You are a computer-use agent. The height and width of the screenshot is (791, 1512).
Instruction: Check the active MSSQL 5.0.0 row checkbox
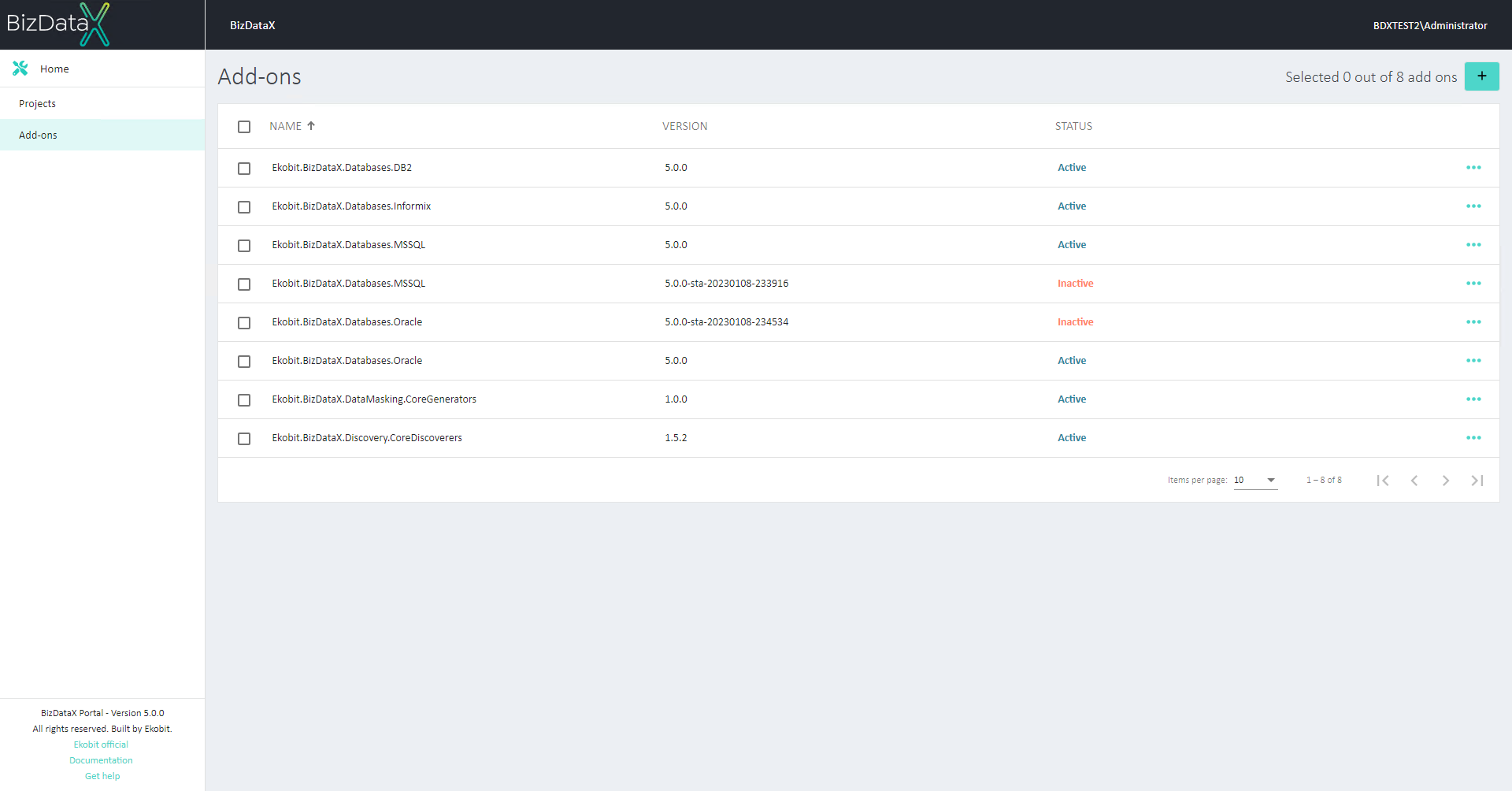[244, 246]
